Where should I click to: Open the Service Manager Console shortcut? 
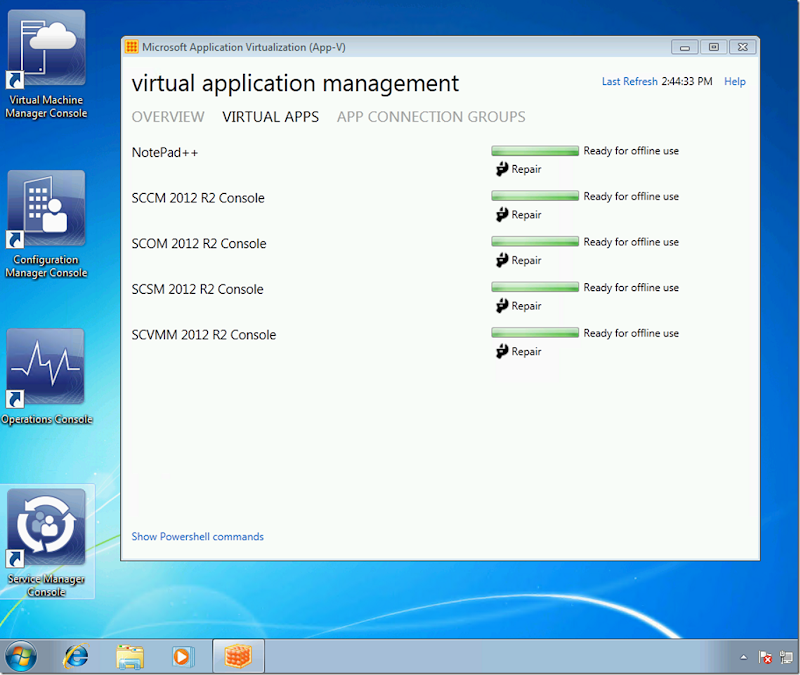[x=46, y=543]
